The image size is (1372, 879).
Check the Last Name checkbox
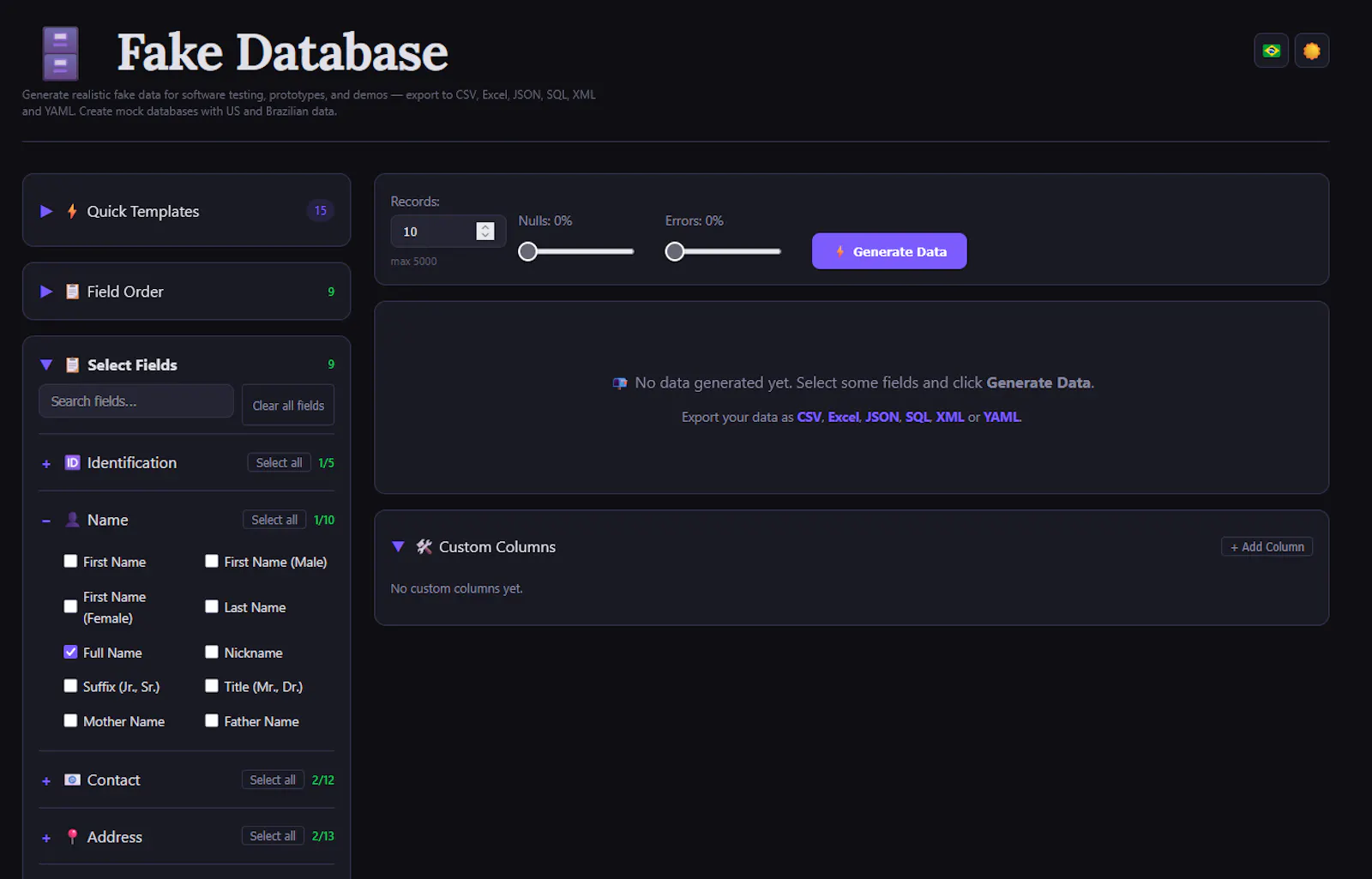[x=211, y=606]
